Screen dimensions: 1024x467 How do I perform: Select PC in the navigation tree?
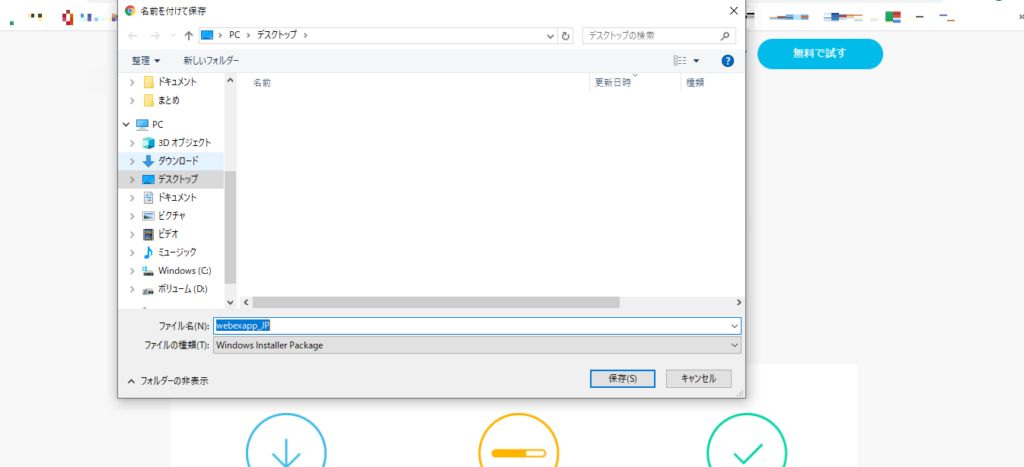point(157,124)
